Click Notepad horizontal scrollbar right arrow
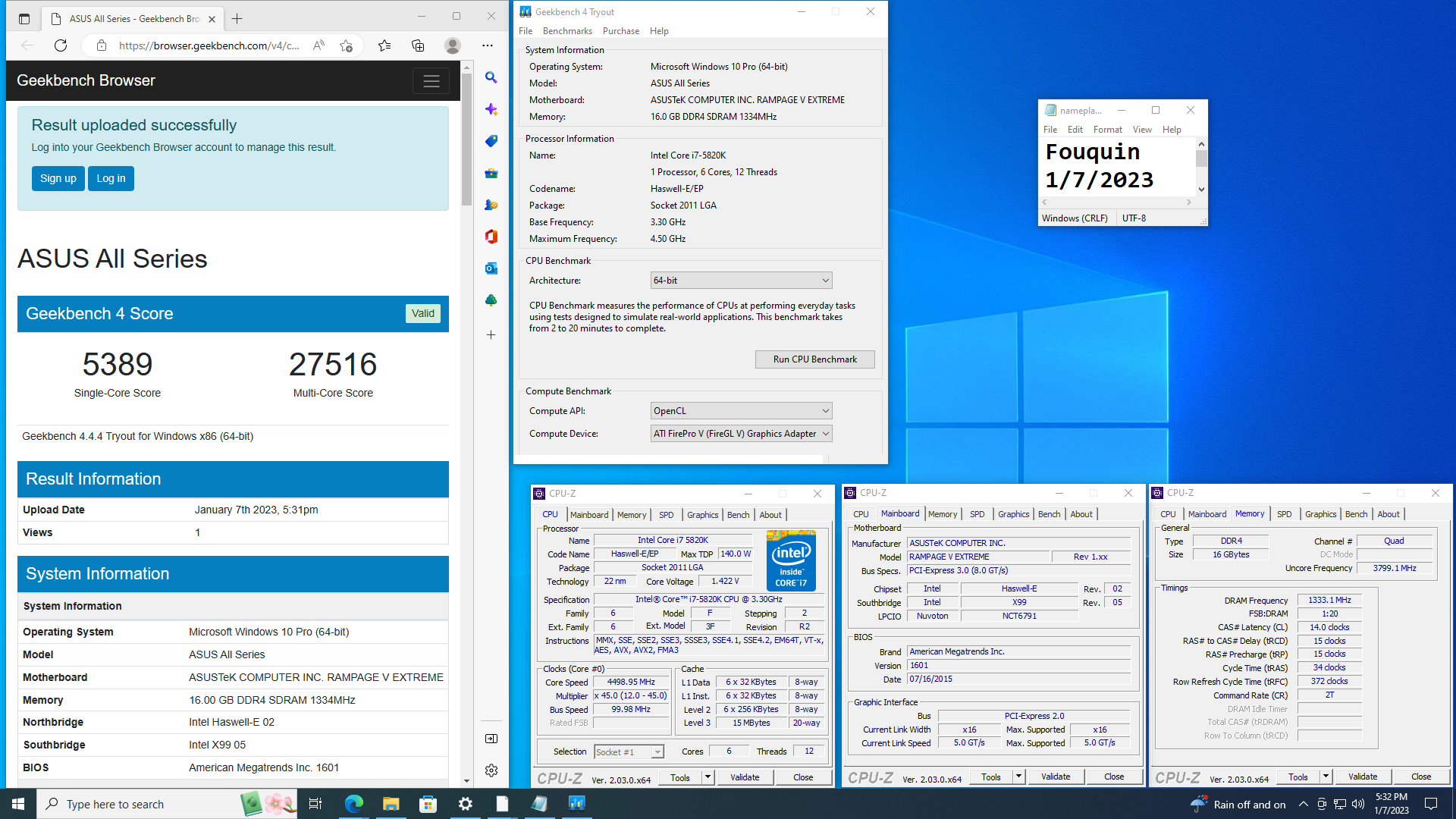Image resolution: width=1456 pixels, height=819 pixels. point(1189,202)
